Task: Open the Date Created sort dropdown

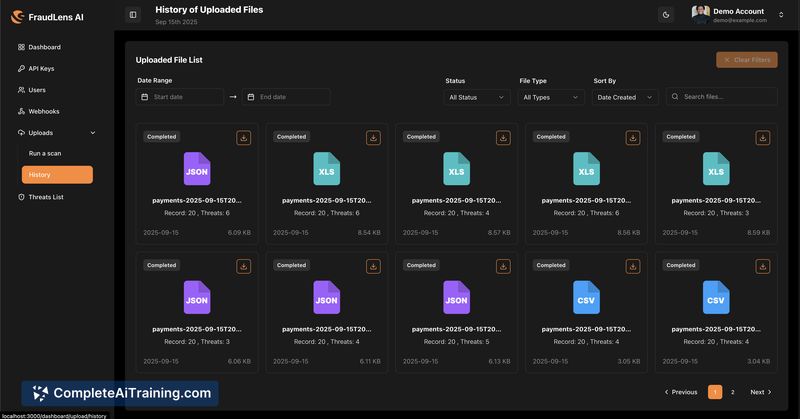Action: (624, 97)
